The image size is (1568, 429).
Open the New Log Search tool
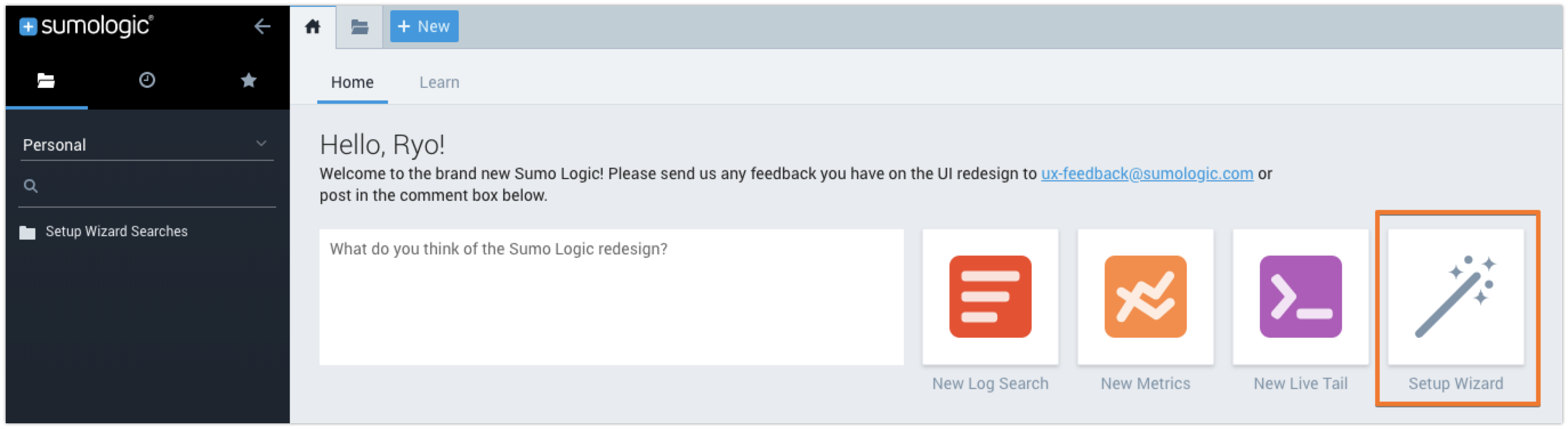[x=991, y=298]
